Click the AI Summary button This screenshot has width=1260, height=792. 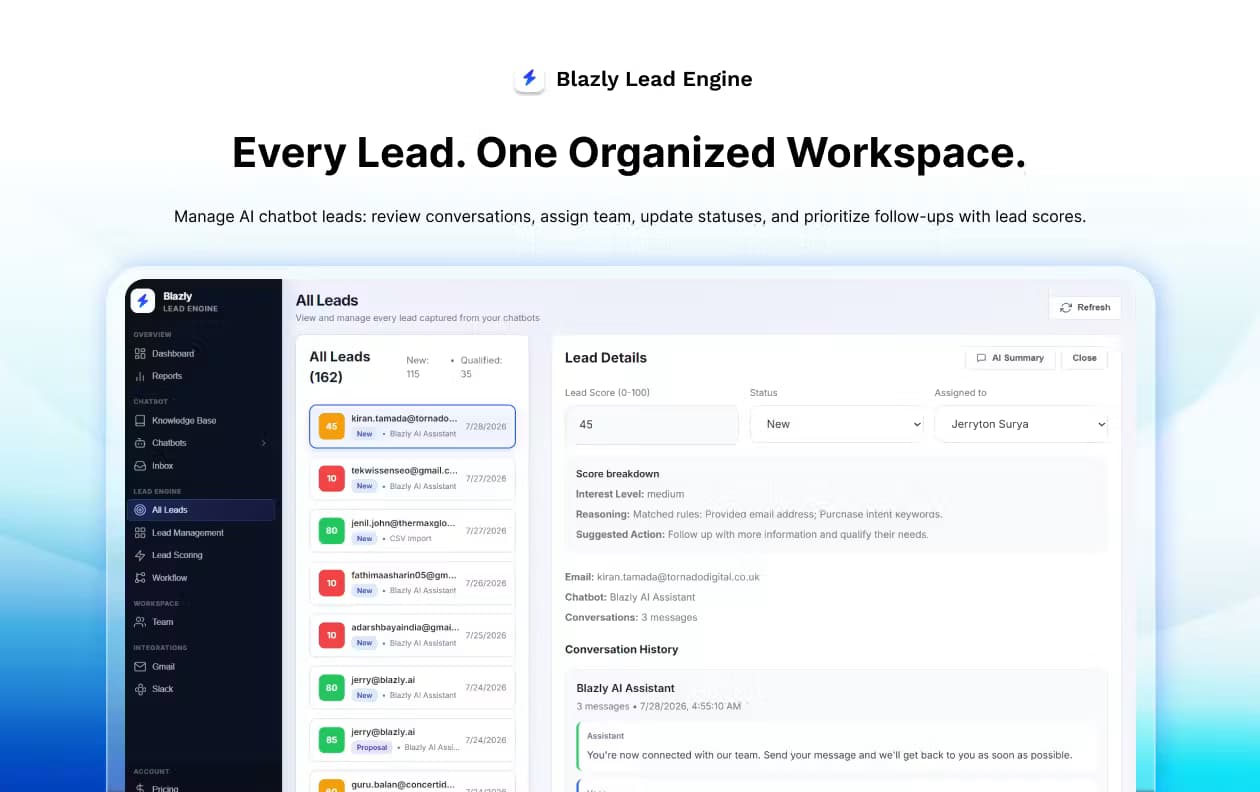(x=1010, y=358)
